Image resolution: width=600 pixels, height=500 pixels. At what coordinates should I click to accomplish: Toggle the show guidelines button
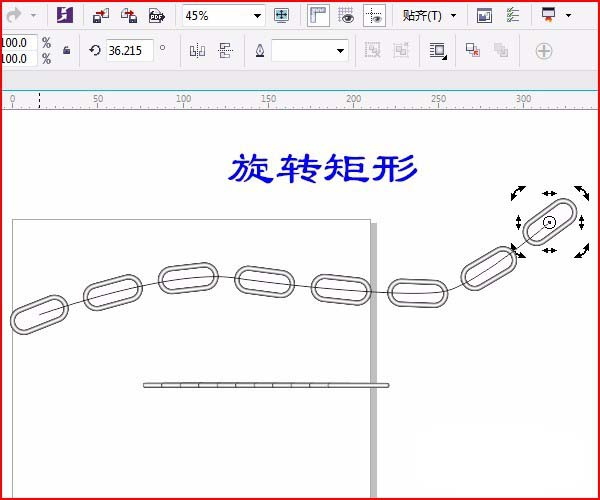[x=374, y=16]
